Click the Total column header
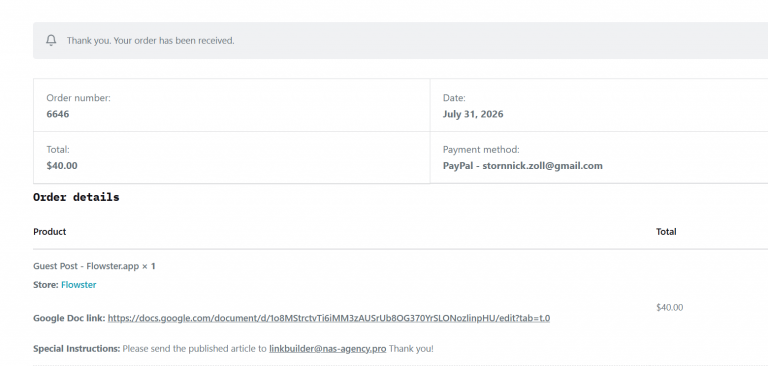 (x=666, y=232)
